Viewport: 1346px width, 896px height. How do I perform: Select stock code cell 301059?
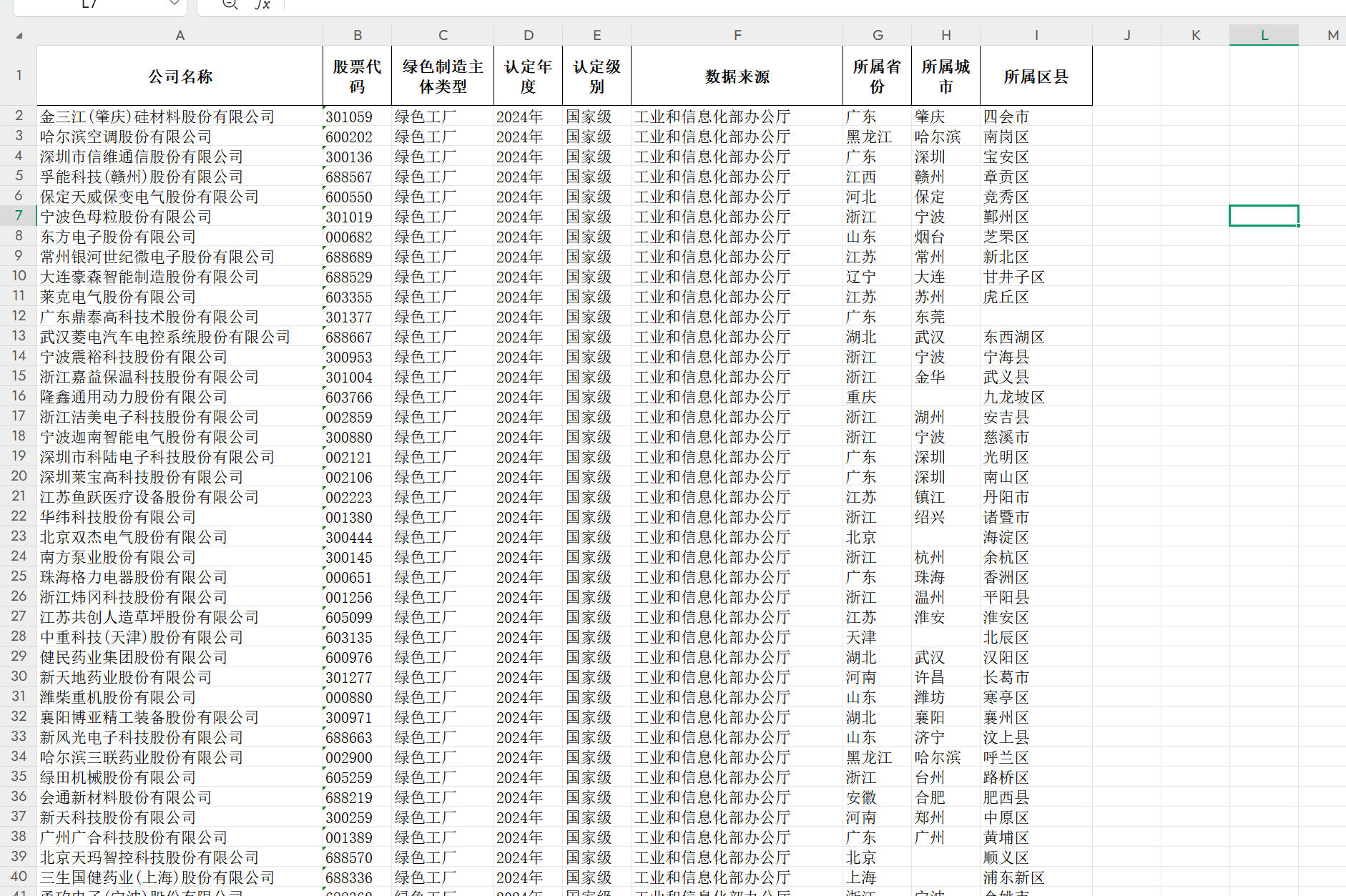357,117
